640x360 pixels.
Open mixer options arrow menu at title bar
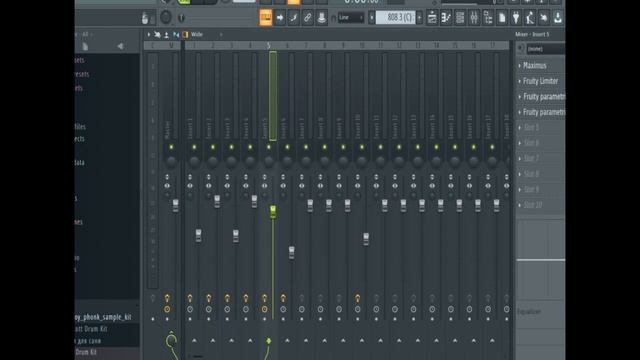pos(149,35)
